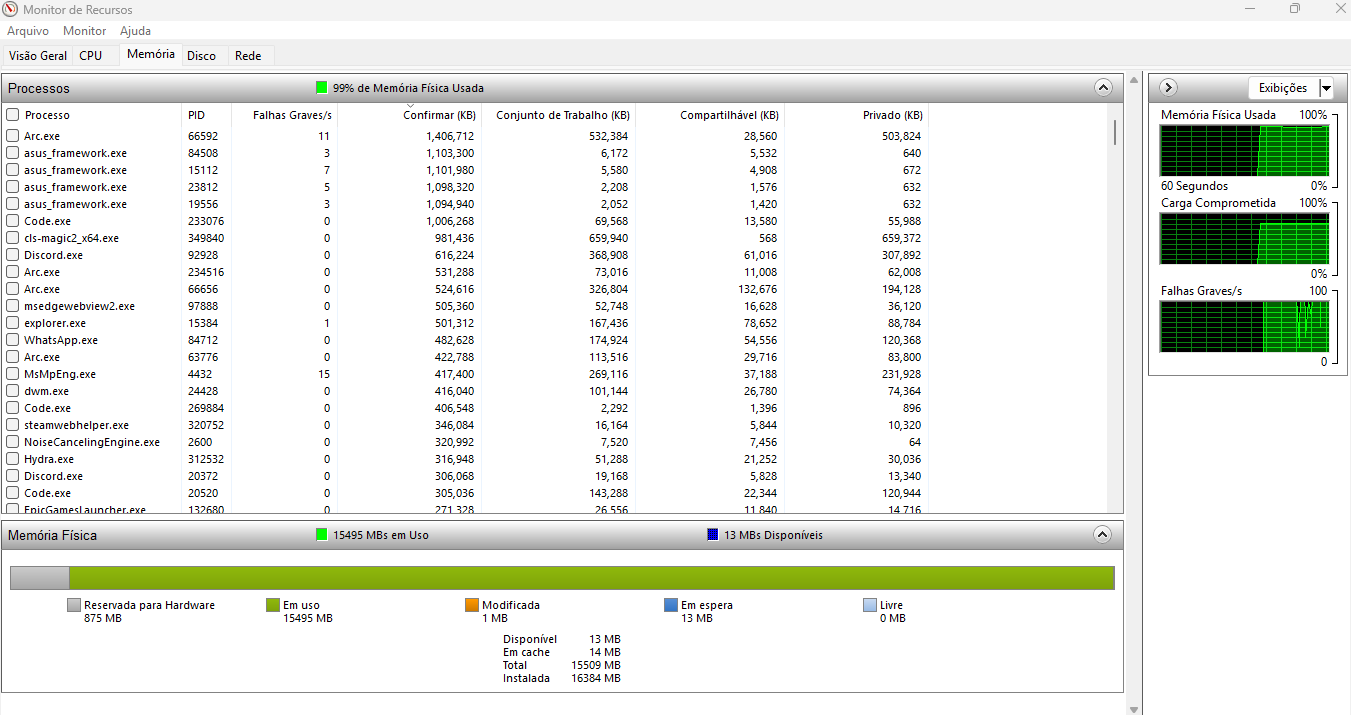Restore the window with the maximize button
1351x715 pixels.
(1294, 9)
